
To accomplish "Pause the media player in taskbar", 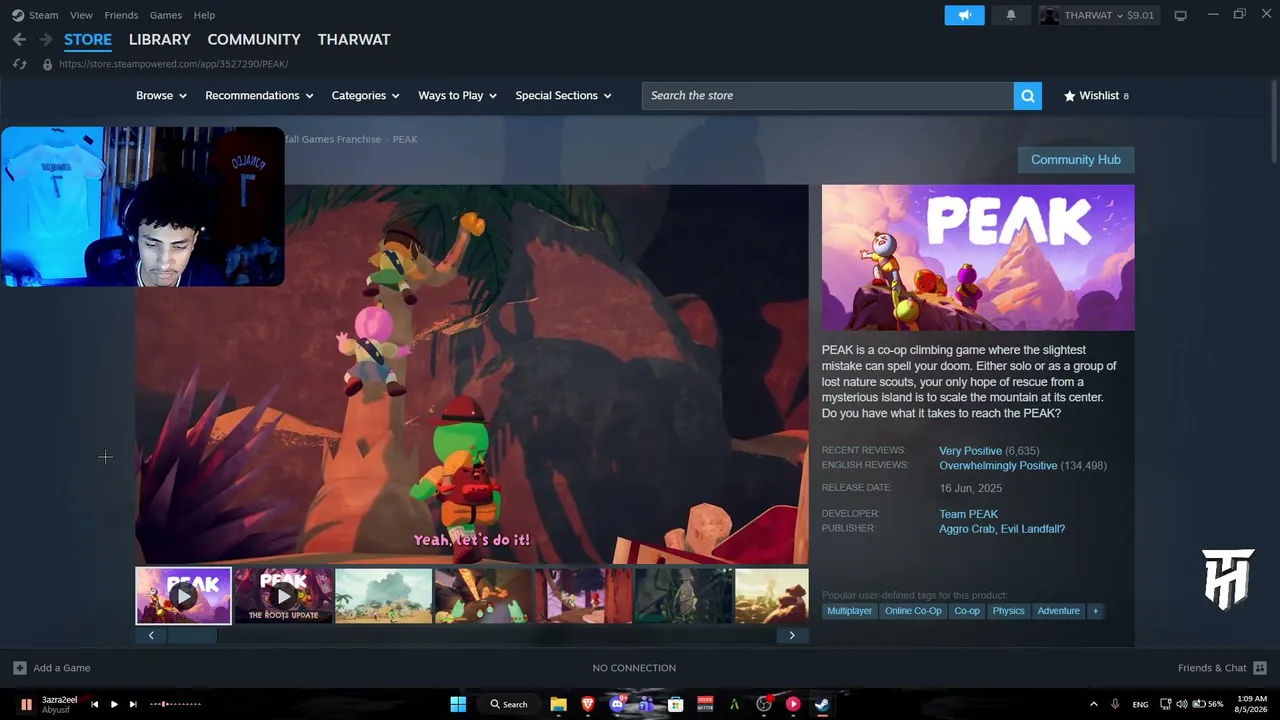I will [26, 704].
